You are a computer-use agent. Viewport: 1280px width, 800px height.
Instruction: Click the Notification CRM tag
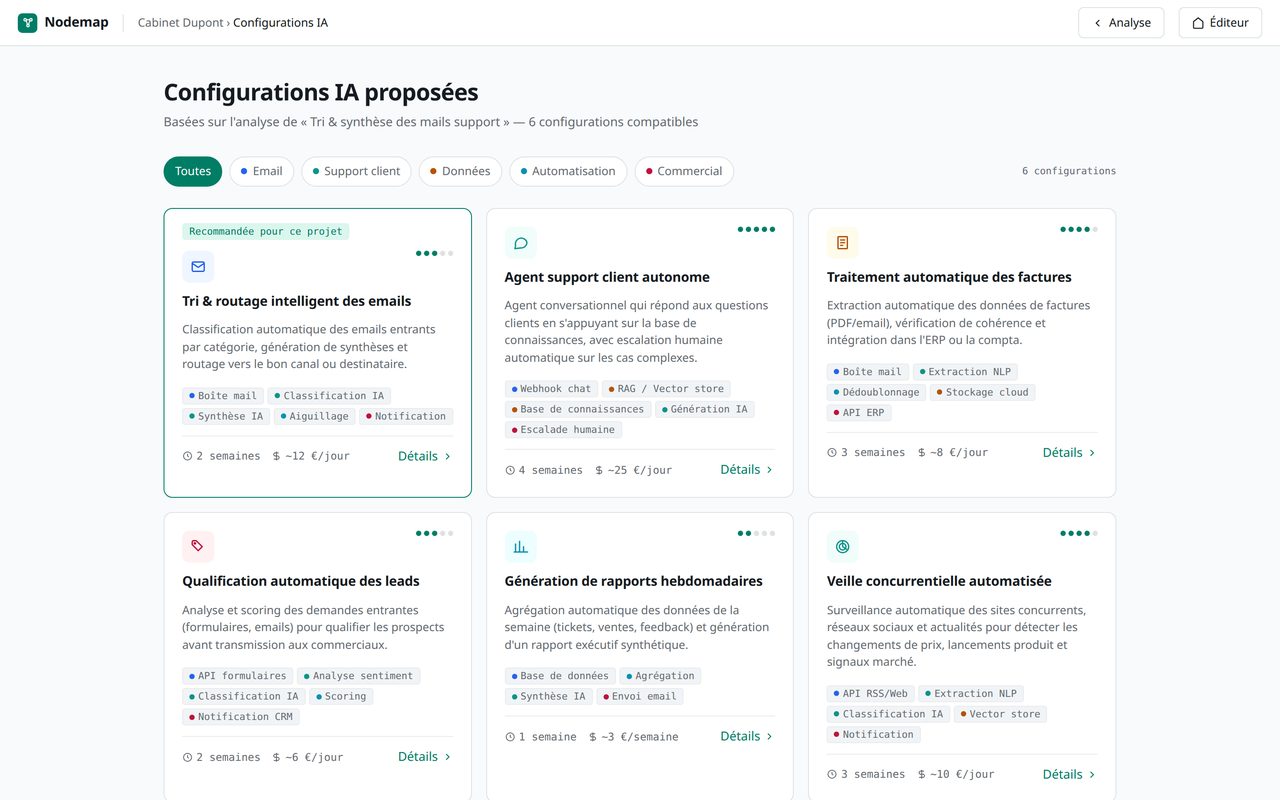pyautogui.click(x=241, y=716)
